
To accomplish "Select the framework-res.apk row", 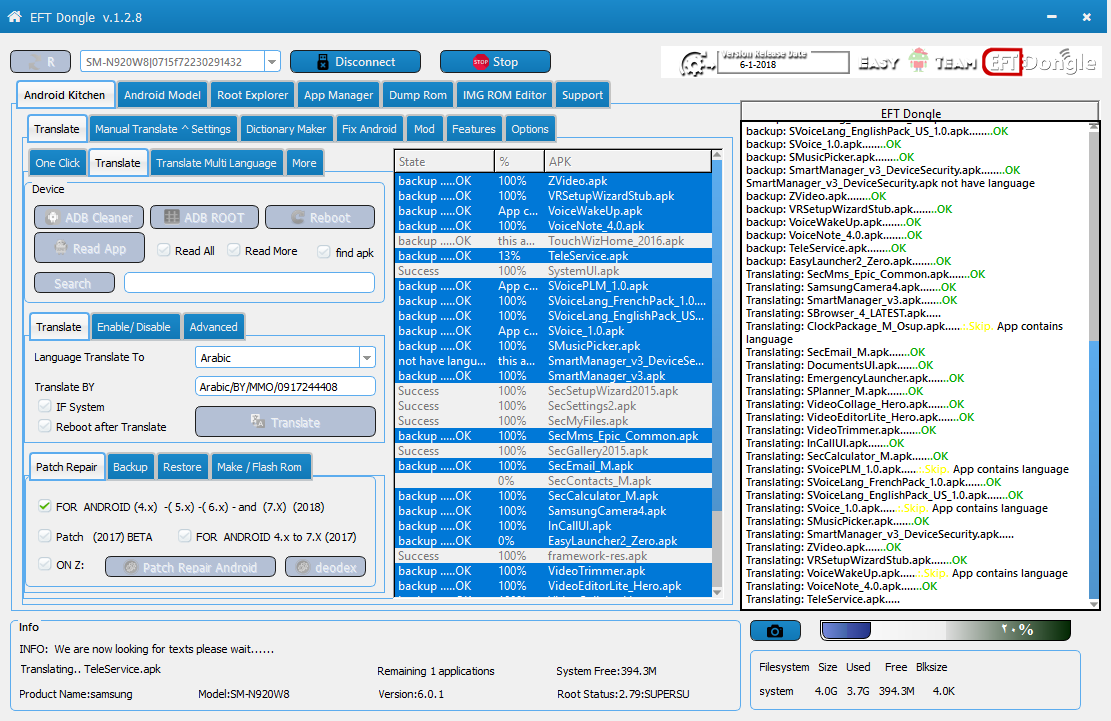I will pyautogui.click(x=553, y=556).
